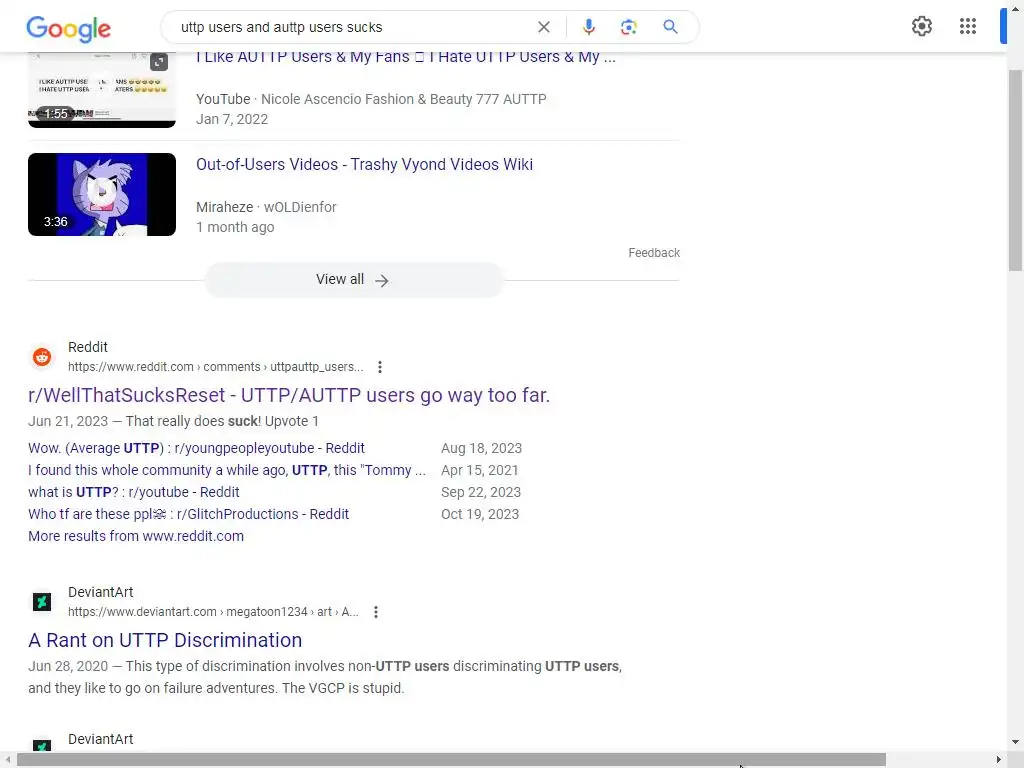The height and width of the screenshot is (768, 1024).
Task: Click the deviantart.com megatoon1234 URL text
Action: tap(213, 612)
